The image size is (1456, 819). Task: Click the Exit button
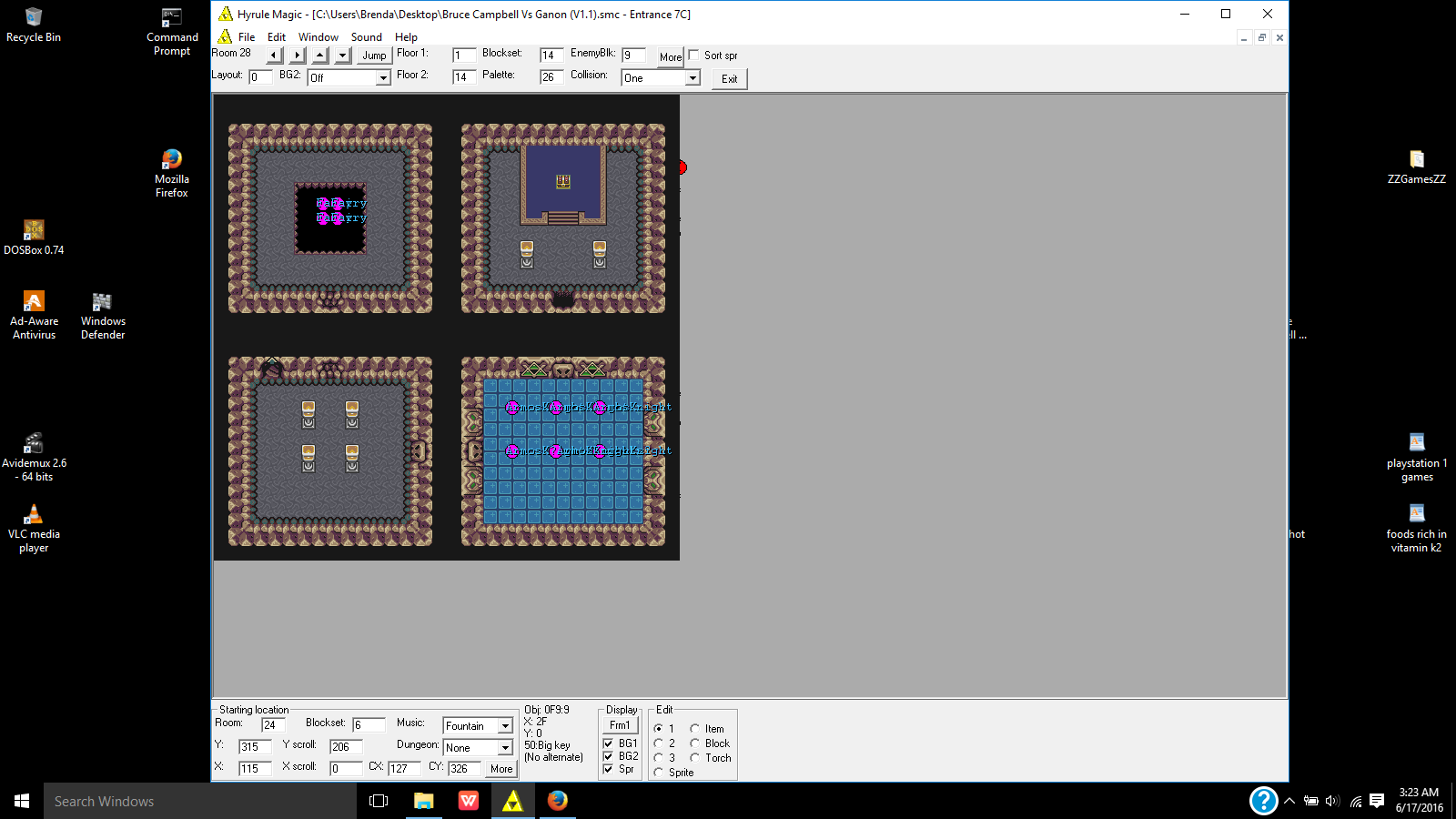click(730, 79)
